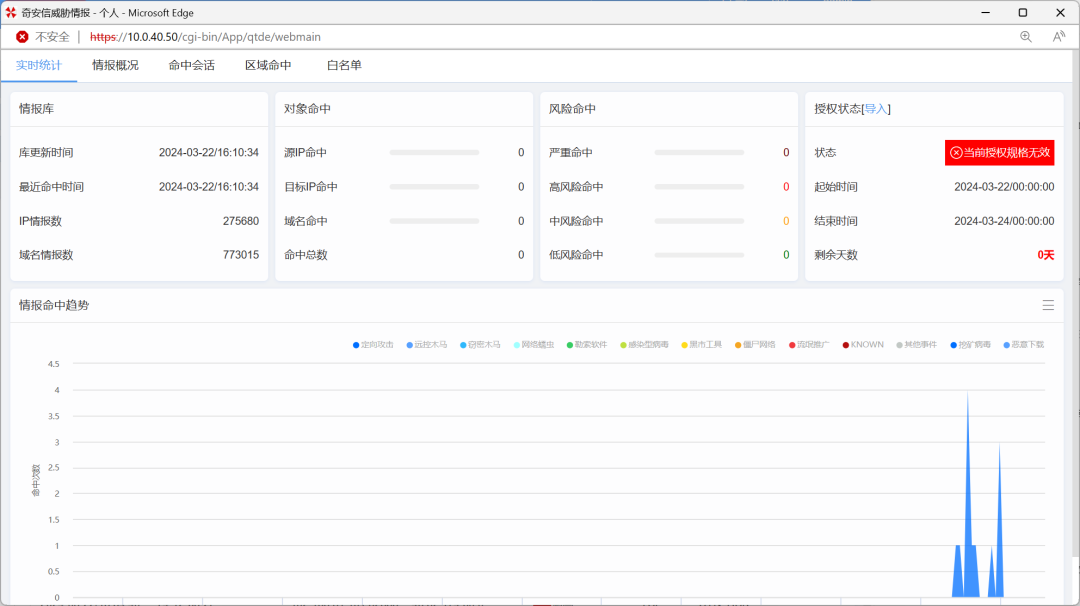The width and height of the screenshot is (1080, 606).
Task: Click the read aloud icon in address bar
Action: 1059,36
